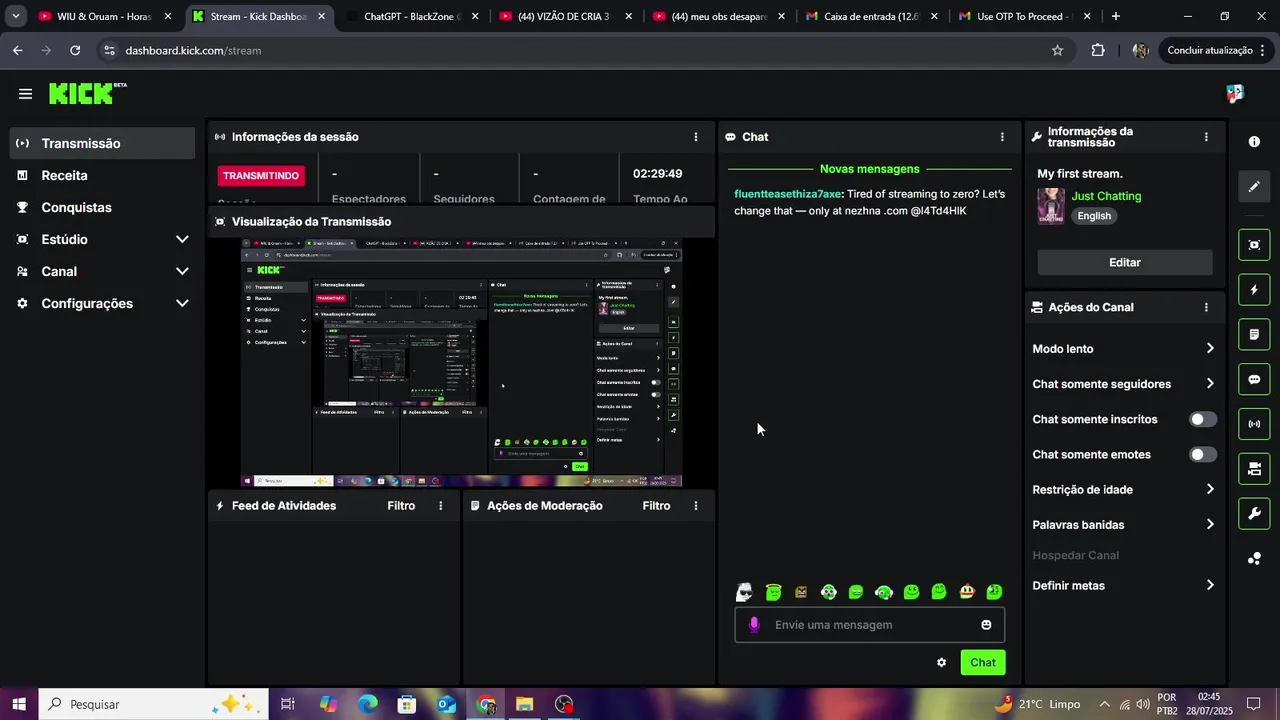
Task: Switch to Caixa de entrada Gmail tab
Action: tap(870, 17)
